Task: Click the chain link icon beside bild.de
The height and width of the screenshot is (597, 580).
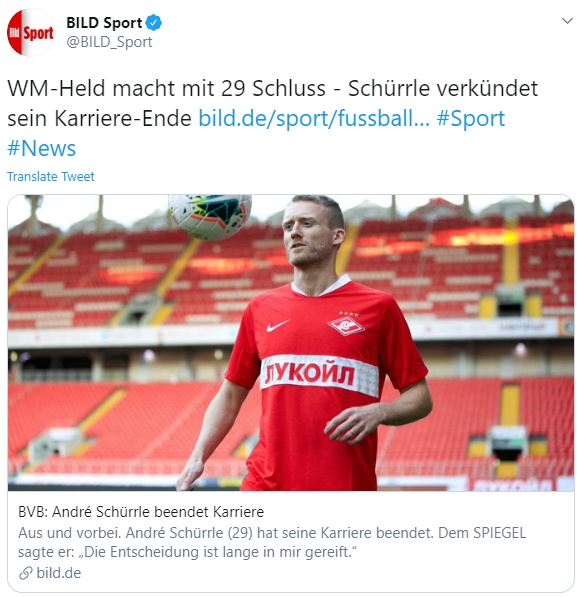Action: pyautogui.click(x=26, y=573)
